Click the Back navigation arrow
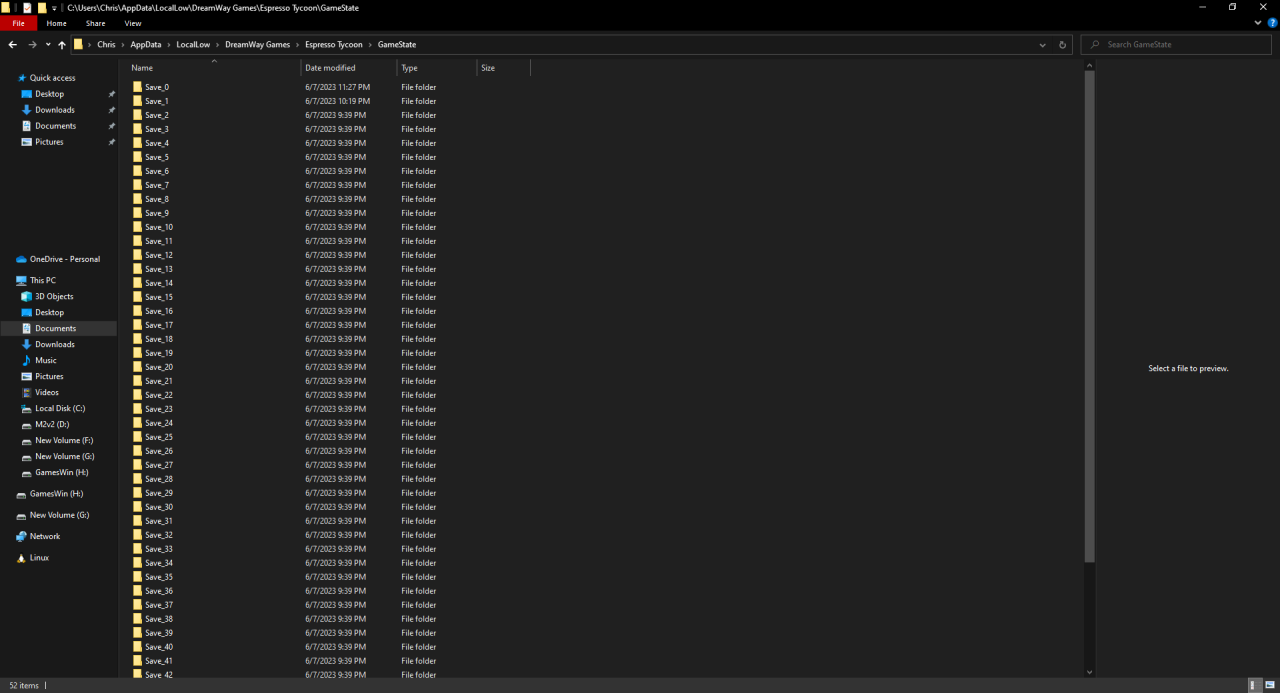 pyautogui.click(x=12, y=45)
